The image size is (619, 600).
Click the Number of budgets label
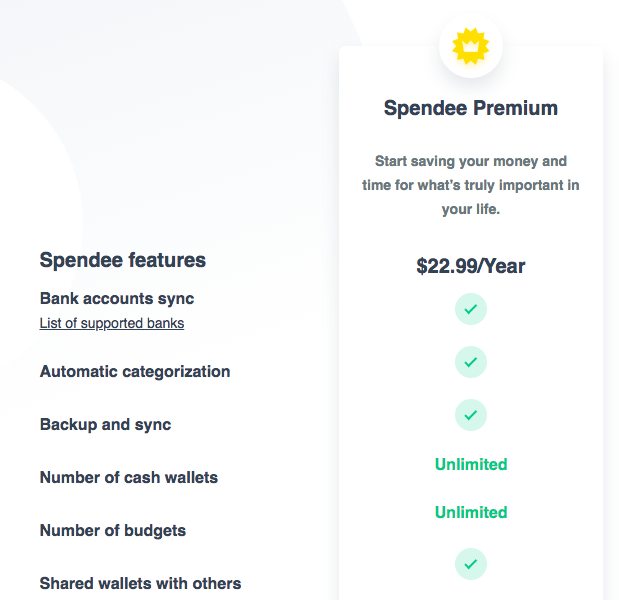[113, 530]
